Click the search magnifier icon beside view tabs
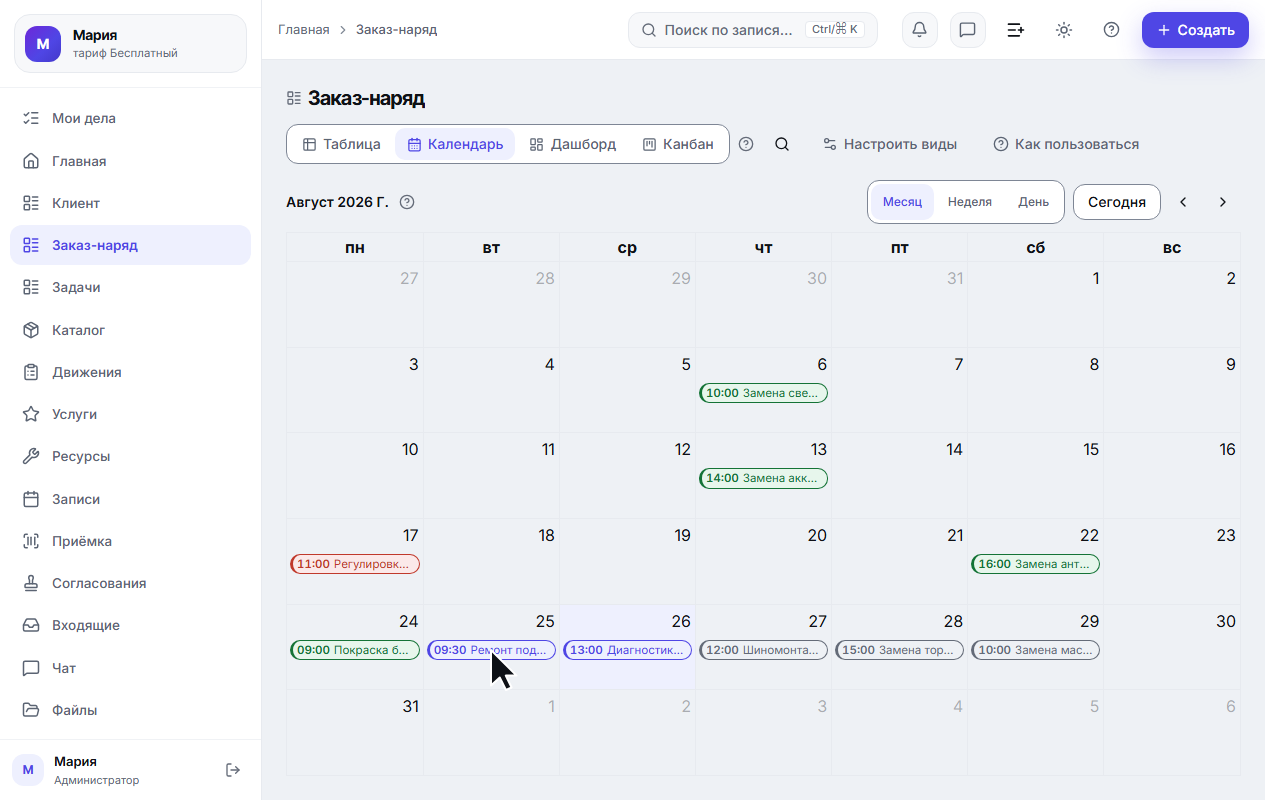Image resolution: width=1280 pixels, height=800 pixels. (x=782, y=144)
